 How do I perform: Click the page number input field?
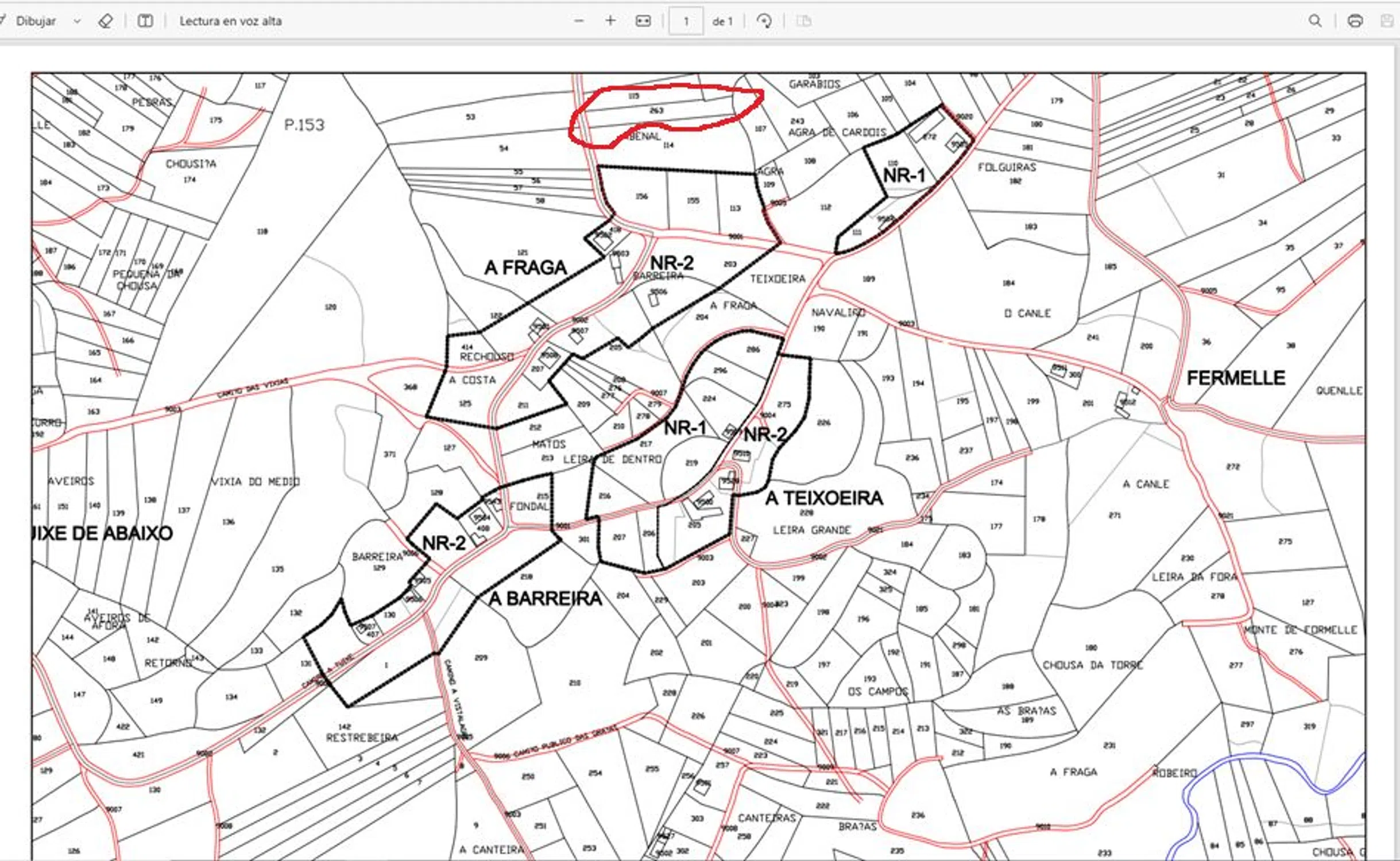point(686,21)
